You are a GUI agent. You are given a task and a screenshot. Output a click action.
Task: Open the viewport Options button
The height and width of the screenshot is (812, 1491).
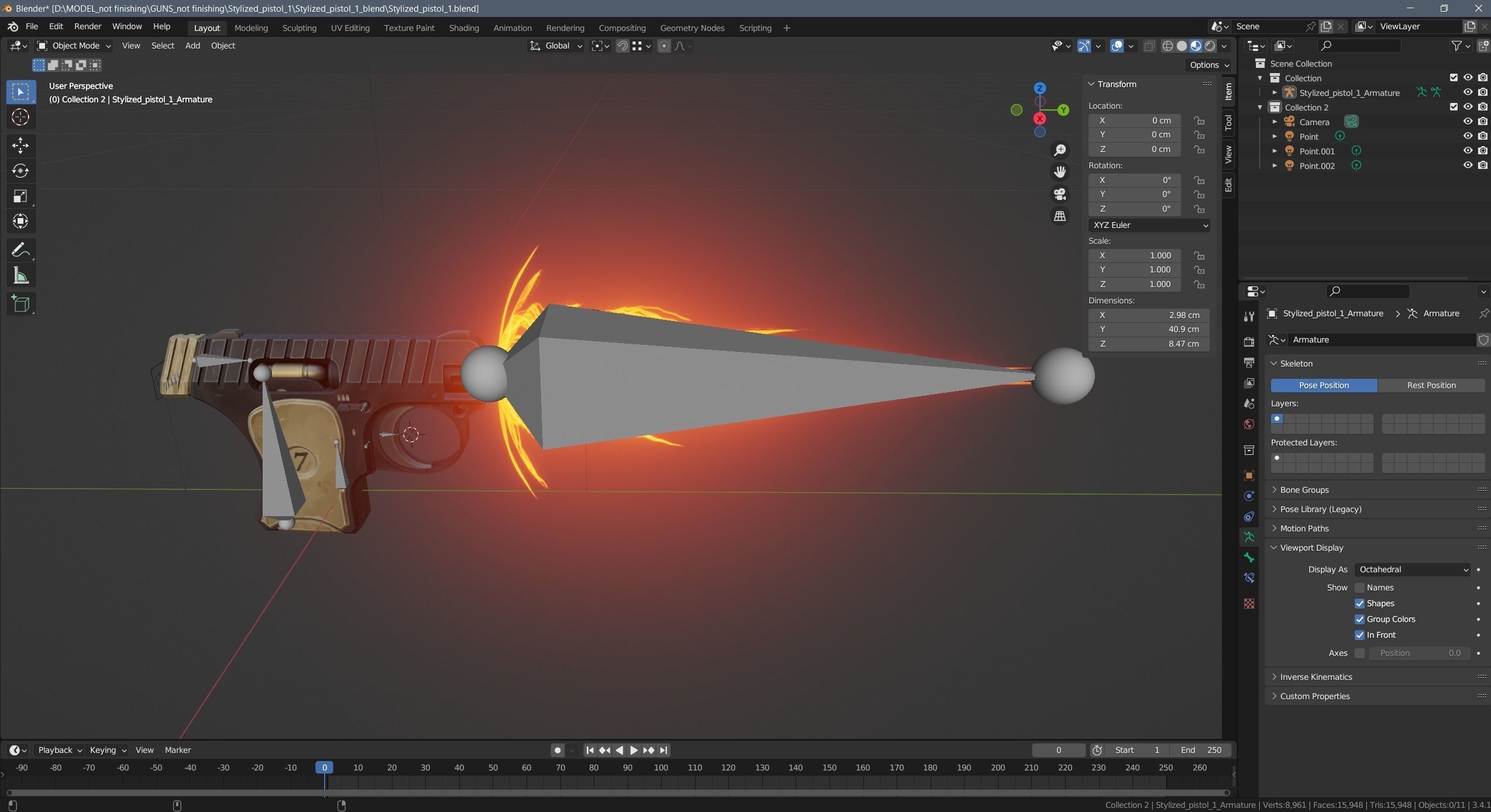point(1209,65)
